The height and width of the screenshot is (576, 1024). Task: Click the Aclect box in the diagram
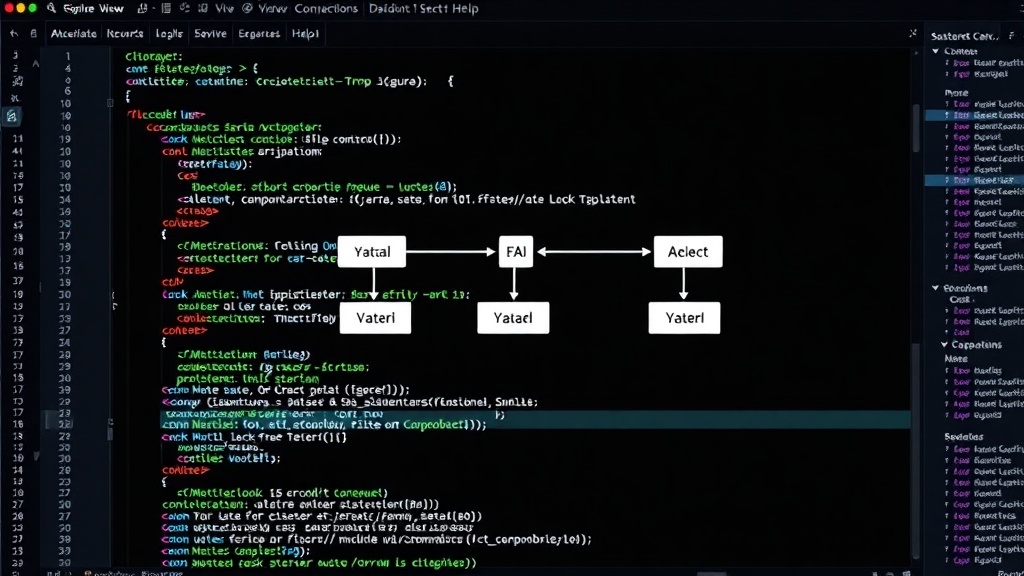[688, 251]
